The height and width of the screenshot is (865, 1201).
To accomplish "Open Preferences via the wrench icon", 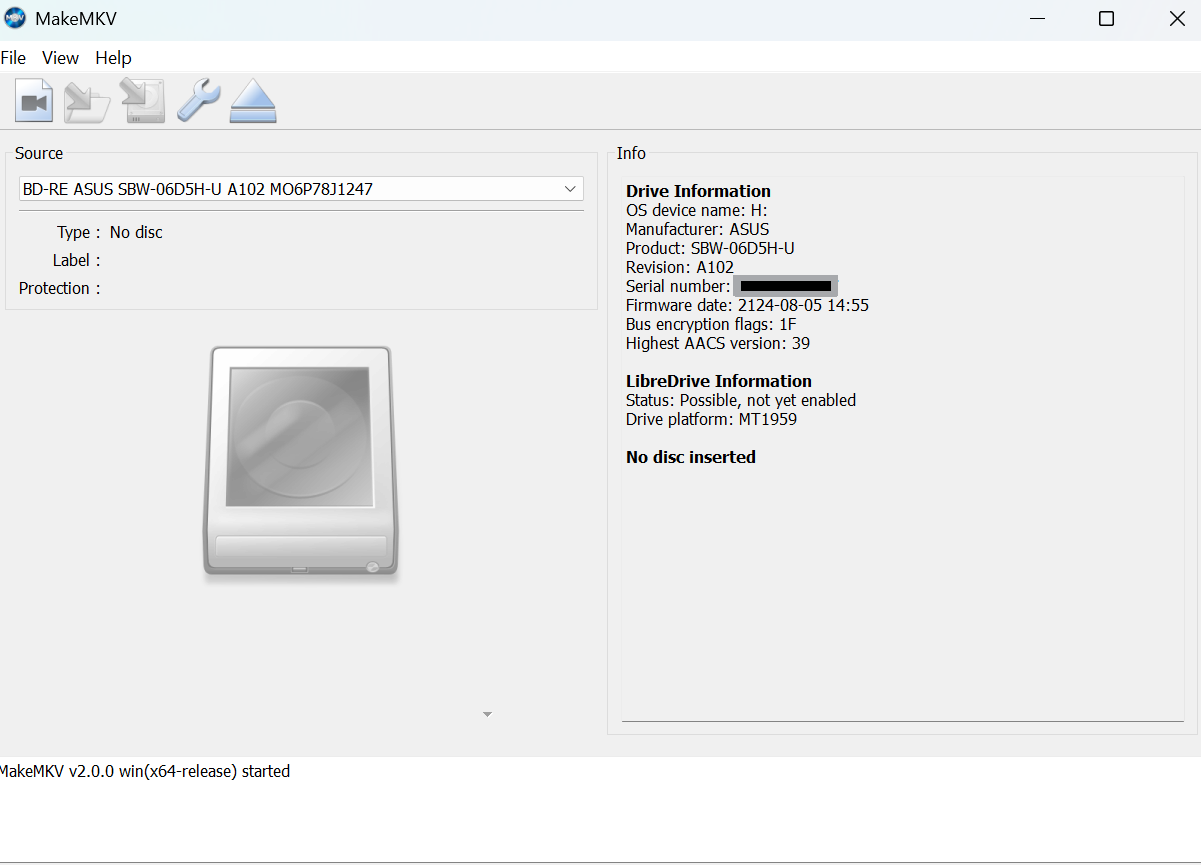I will tap(198, 101).
